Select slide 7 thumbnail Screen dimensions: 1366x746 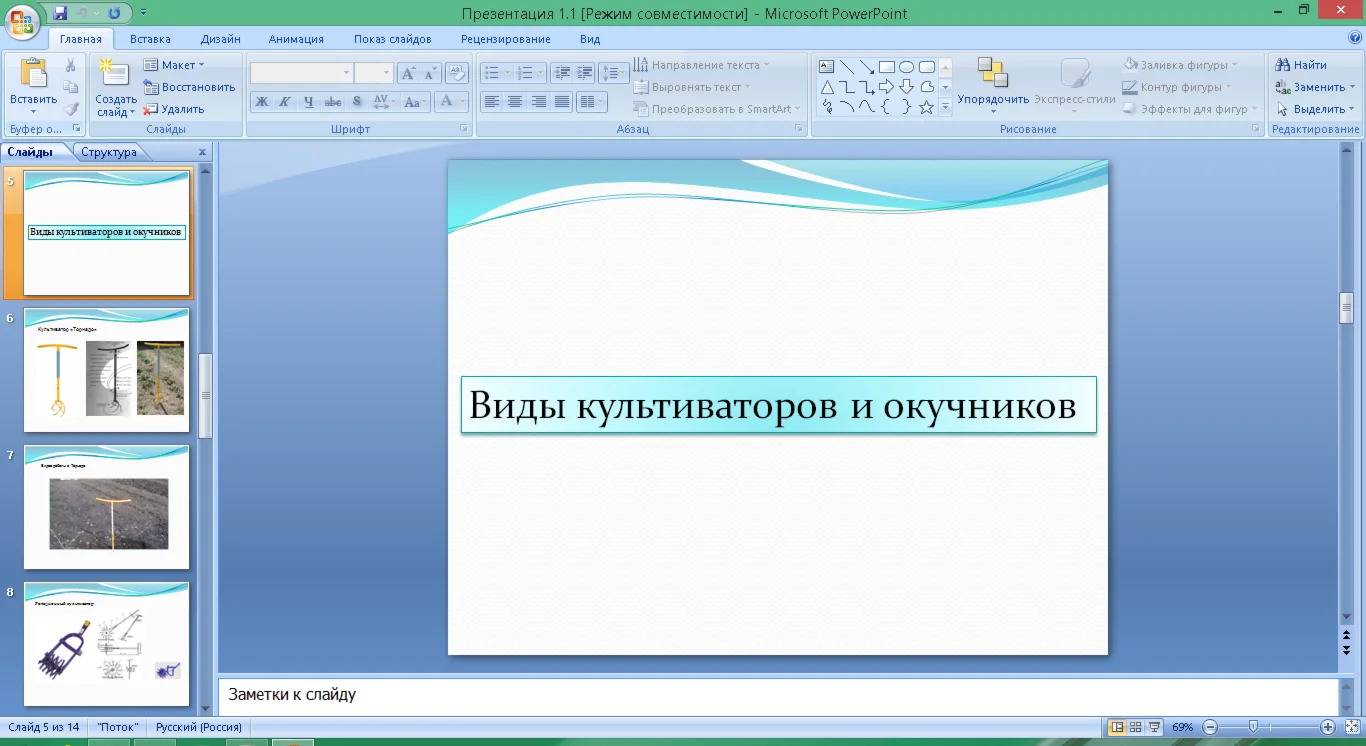[106, 508]
